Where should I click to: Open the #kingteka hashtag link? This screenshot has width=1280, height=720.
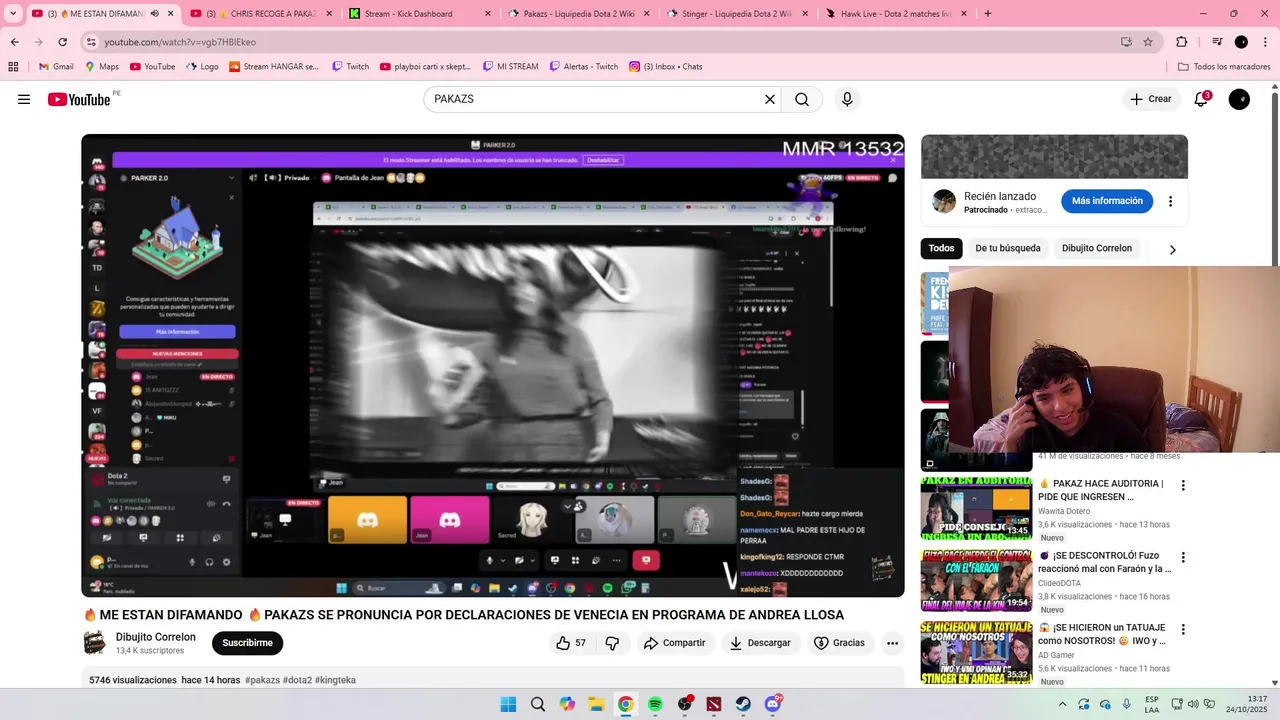[335, 680]
